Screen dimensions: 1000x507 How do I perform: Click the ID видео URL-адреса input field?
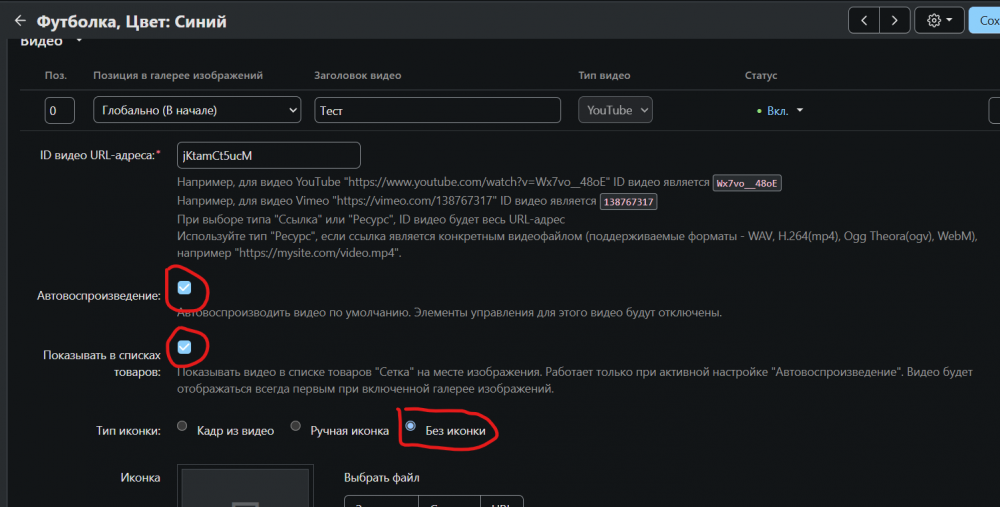267,155
